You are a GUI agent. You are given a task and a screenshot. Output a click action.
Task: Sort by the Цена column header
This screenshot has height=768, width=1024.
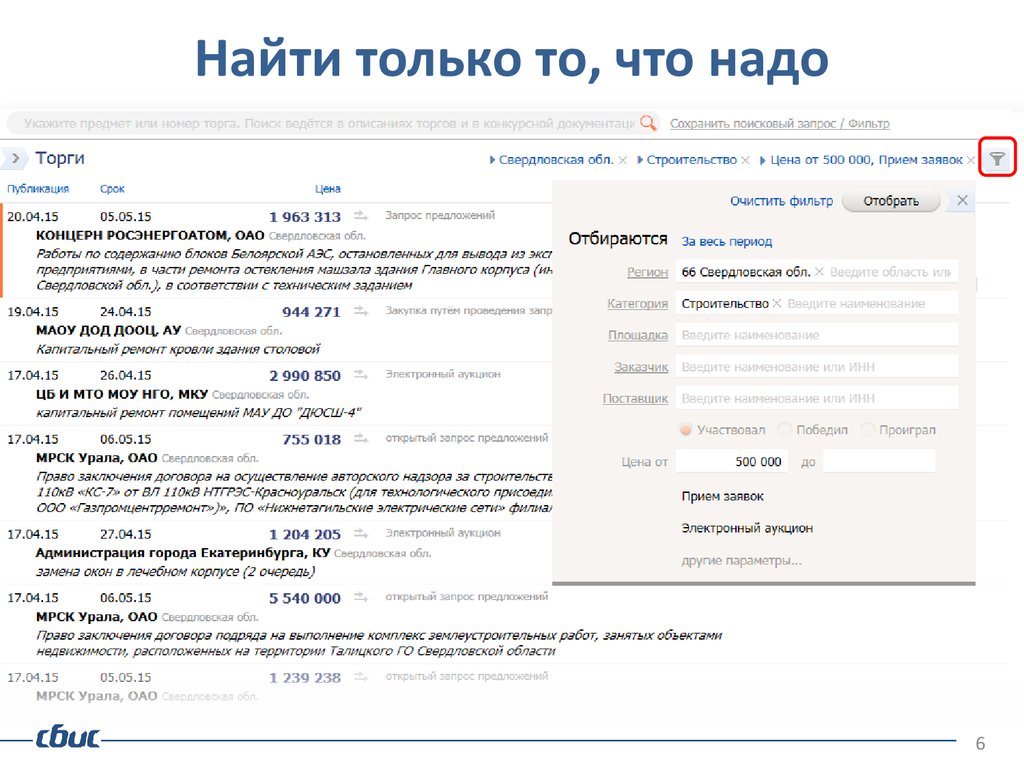coord(328,188)
